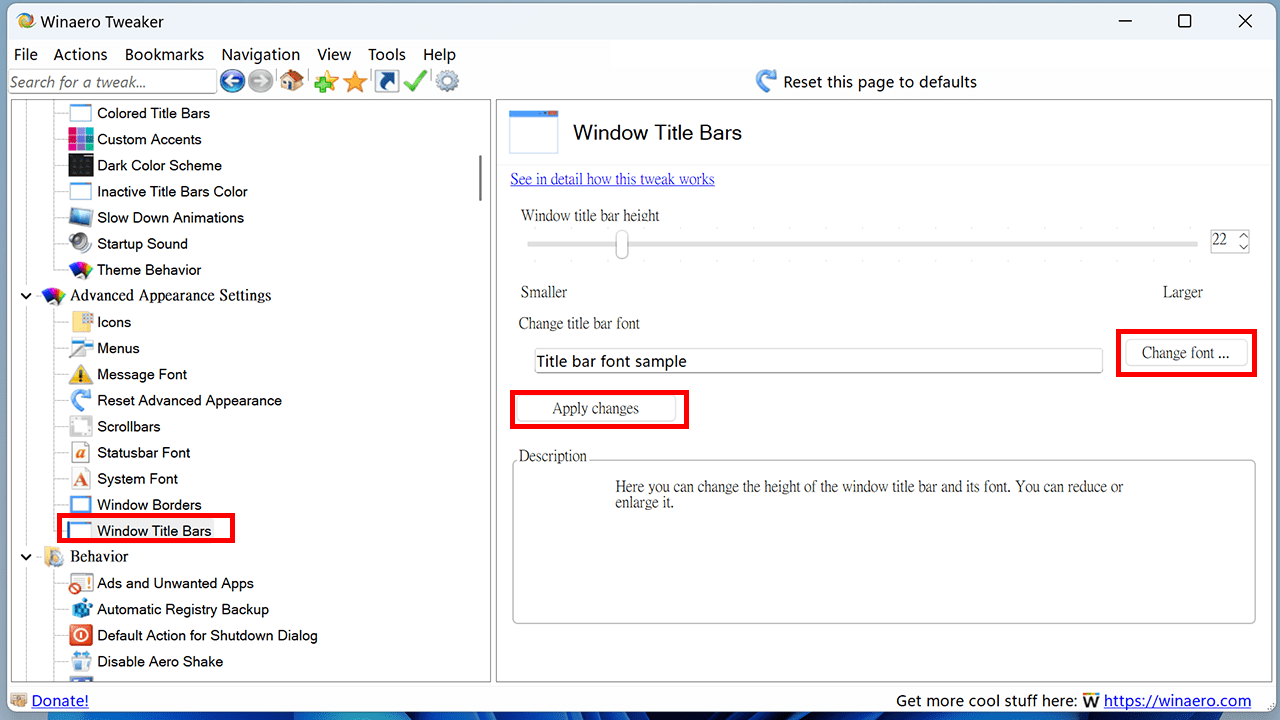Click the Apply changes button

click(x=596, y=409)
